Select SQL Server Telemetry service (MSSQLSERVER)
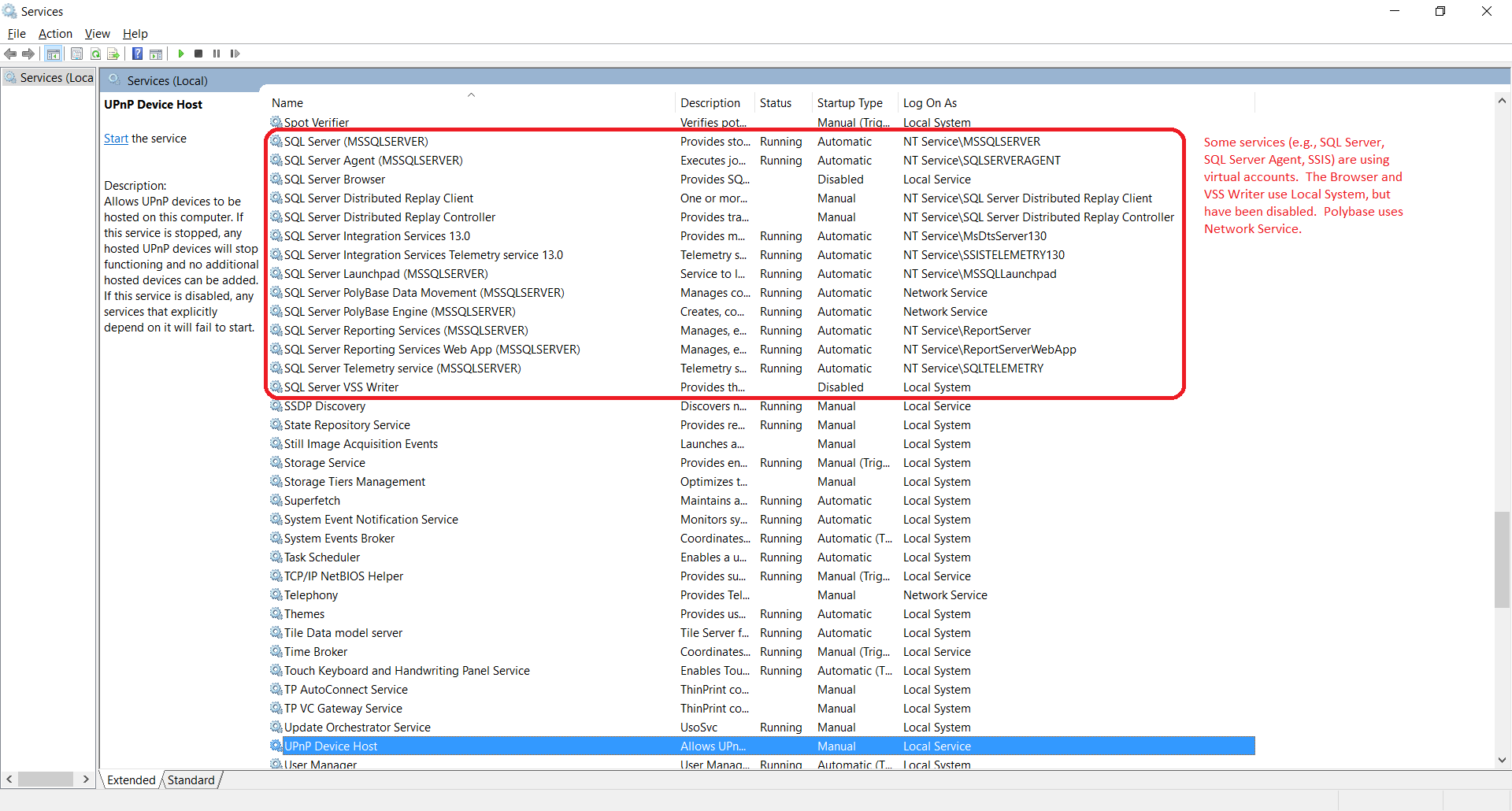This screenshot has height=811, width=1512. (x=762, y=368)
